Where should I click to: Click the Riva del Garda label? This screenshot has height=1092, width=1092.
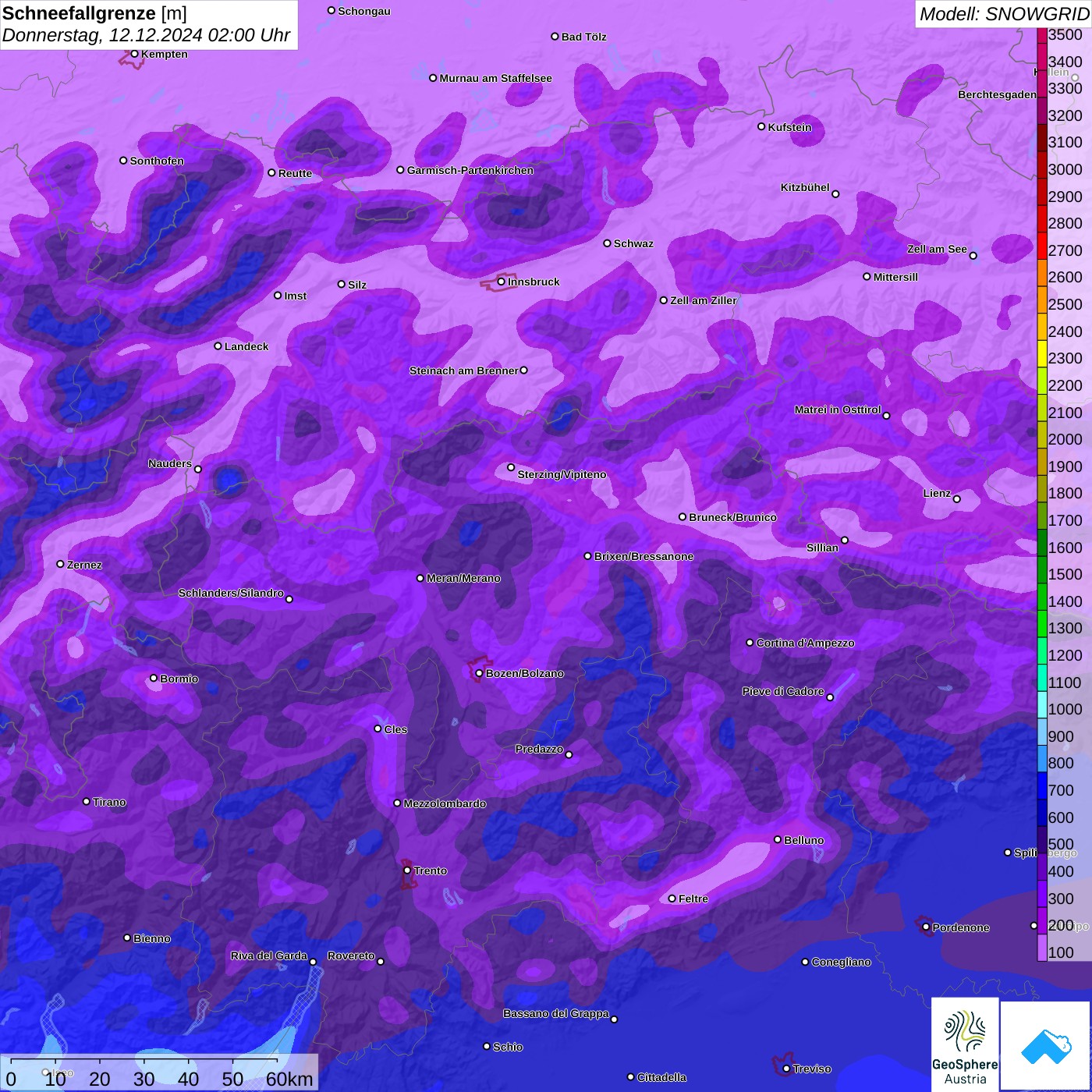(269, 955)
